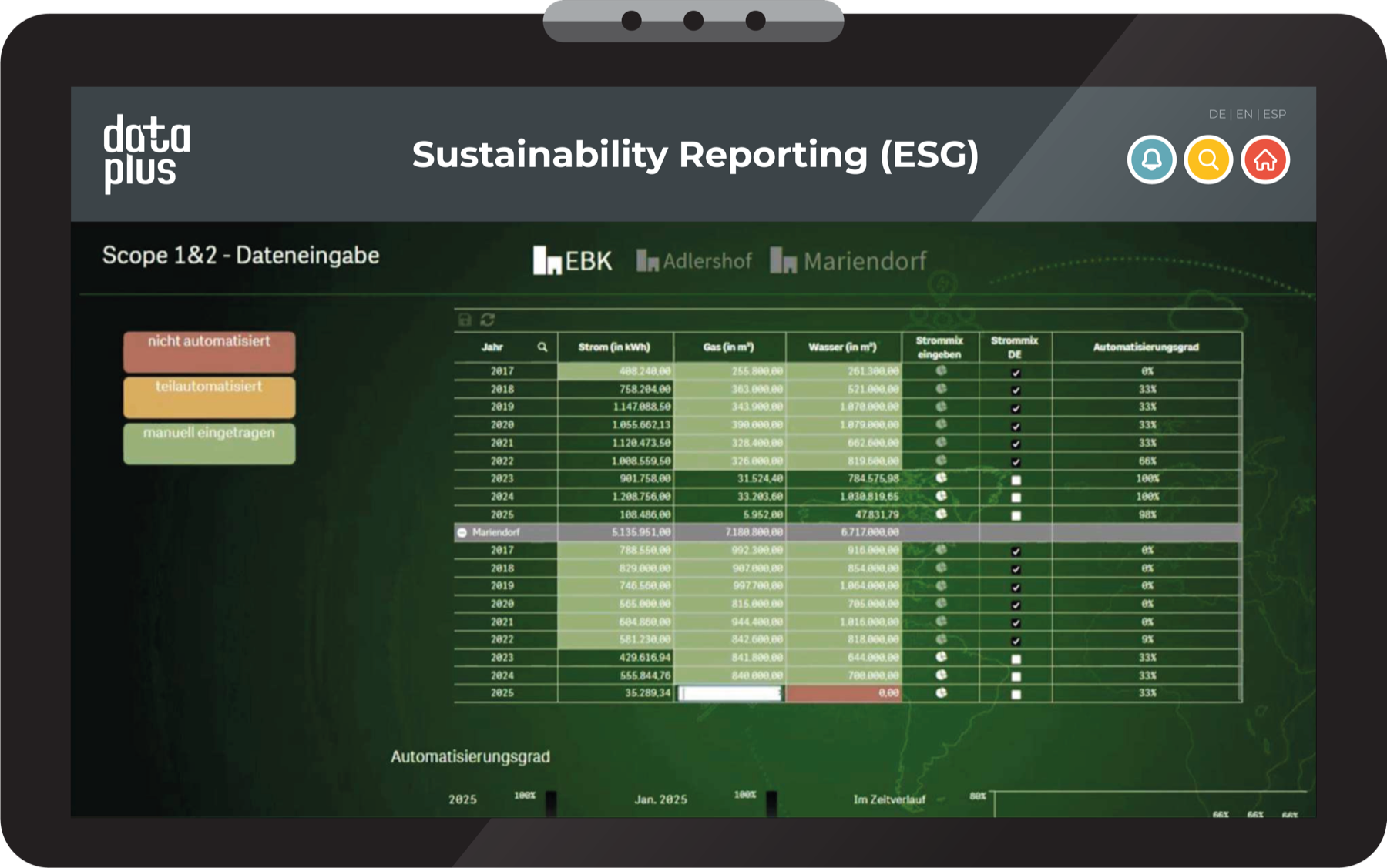
Task: Uncheck Strommix DE in the 788.550,00 row
Action: click(1016, 551)
